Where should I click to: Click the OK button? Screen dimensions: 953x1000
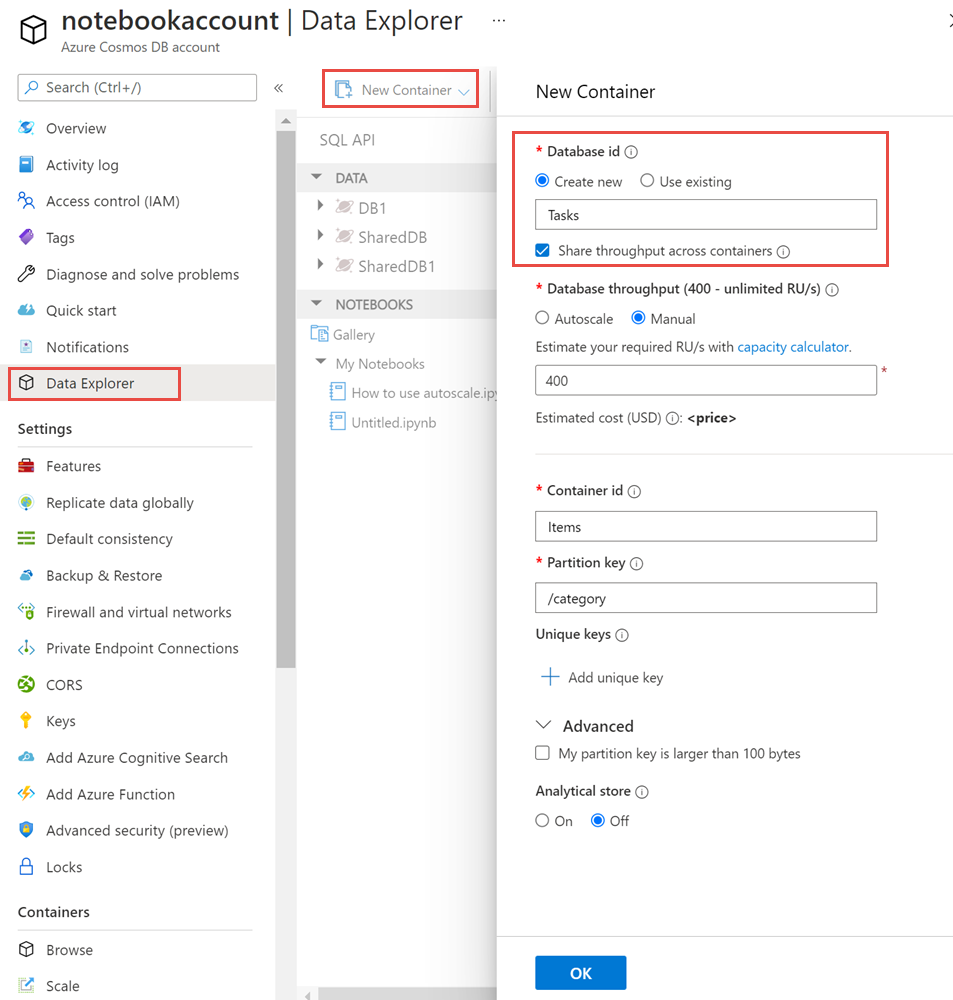click(x=580, y=971)
